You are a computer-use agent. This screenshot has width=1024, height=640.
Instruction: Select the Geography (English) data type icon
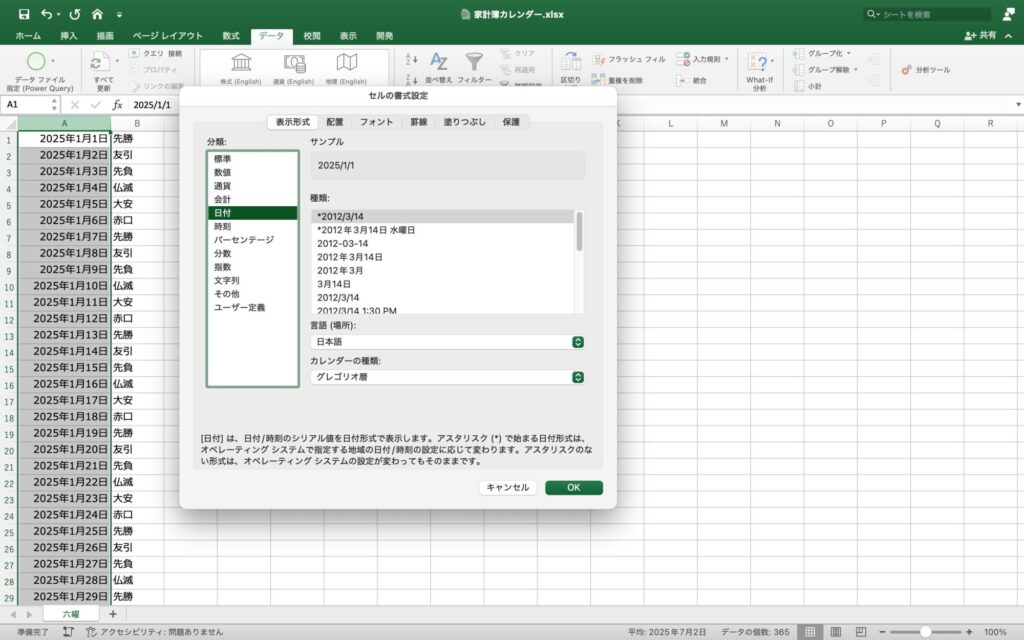pos(347,62)
